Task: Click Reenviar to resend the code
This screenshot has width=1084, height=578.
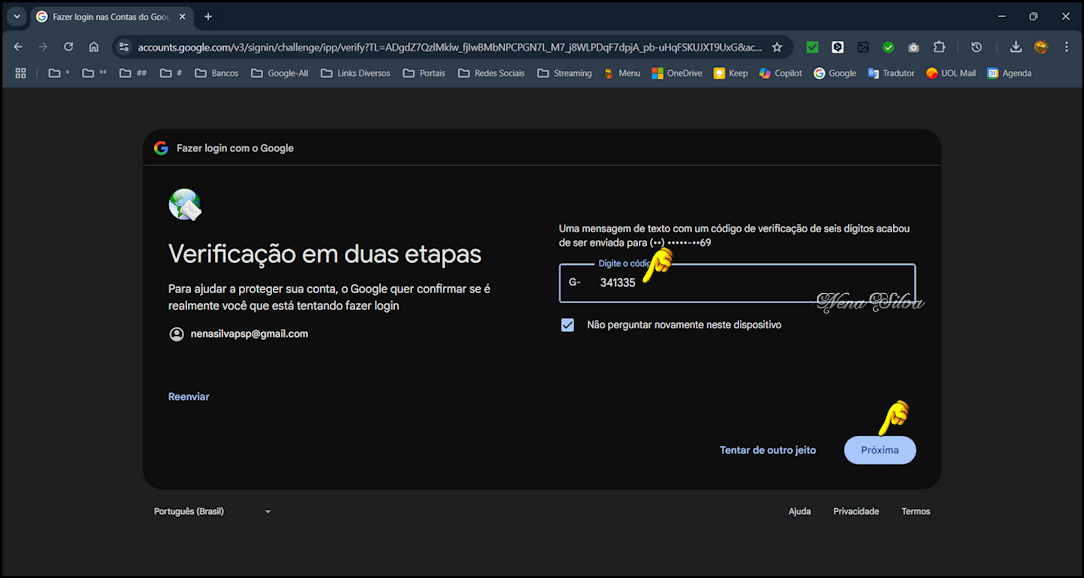Action: point(189,397)
